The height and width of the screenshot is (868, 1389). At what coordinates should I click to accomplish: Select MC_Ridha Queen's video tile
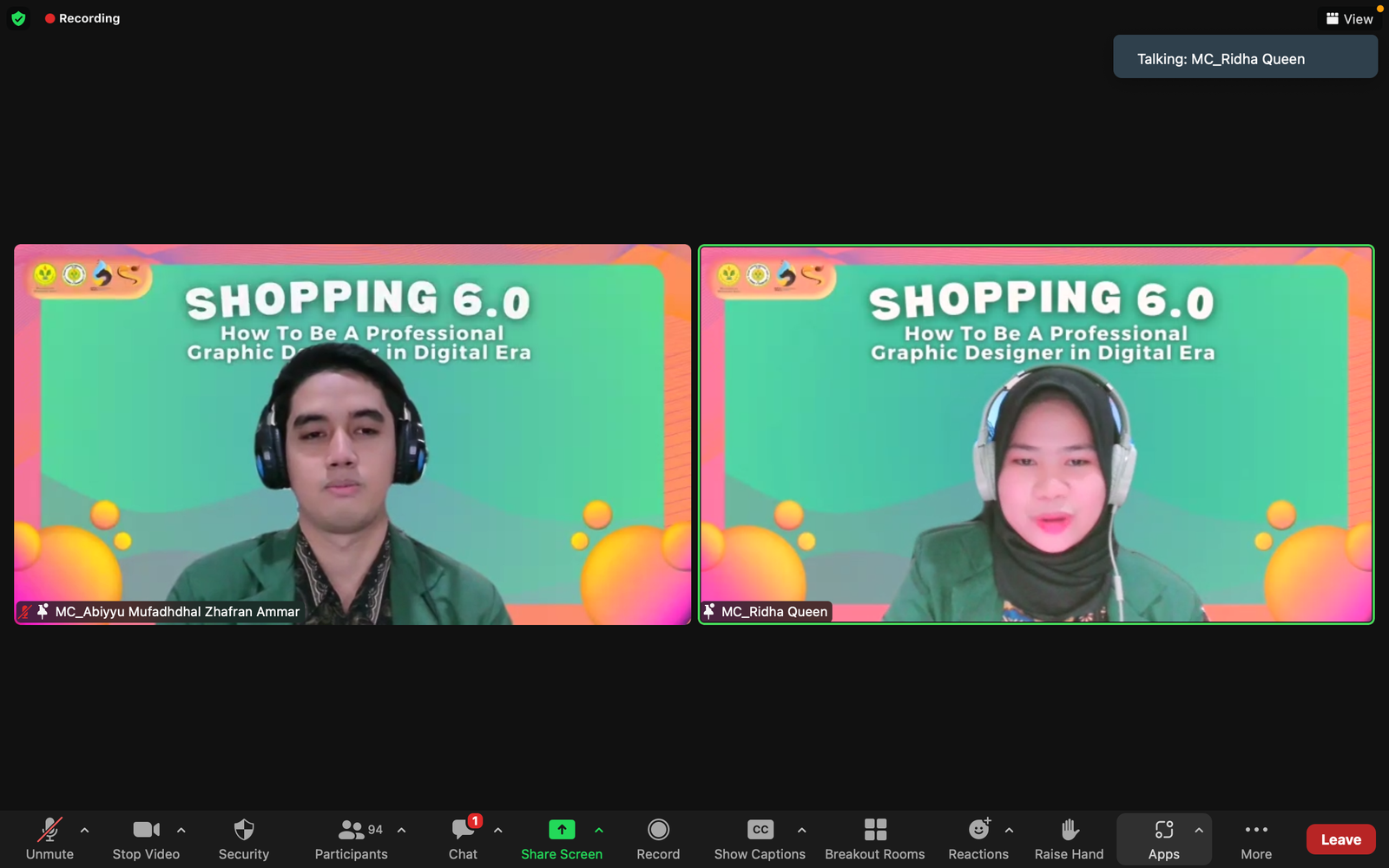(1036, 434)
